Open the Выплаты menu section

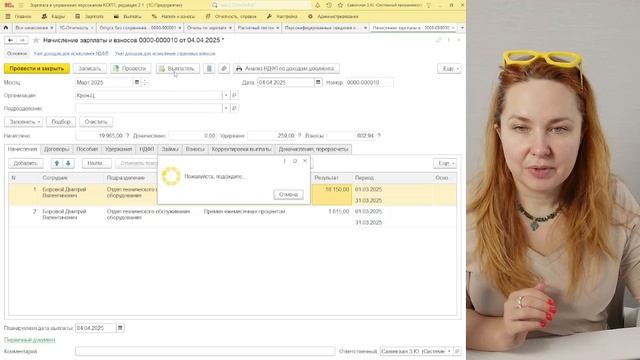pos(127,16)
